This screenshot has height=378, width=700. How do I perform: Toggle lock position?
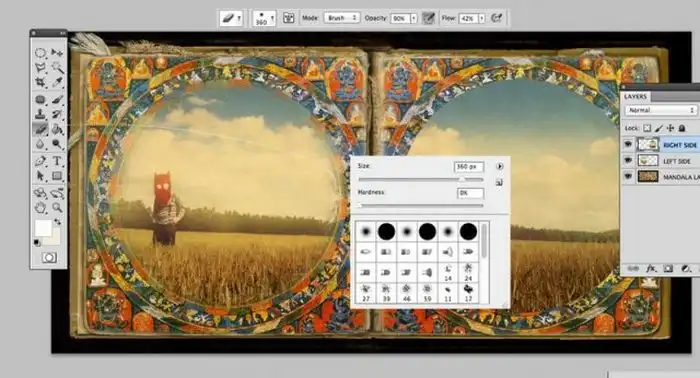click(671, 128)
